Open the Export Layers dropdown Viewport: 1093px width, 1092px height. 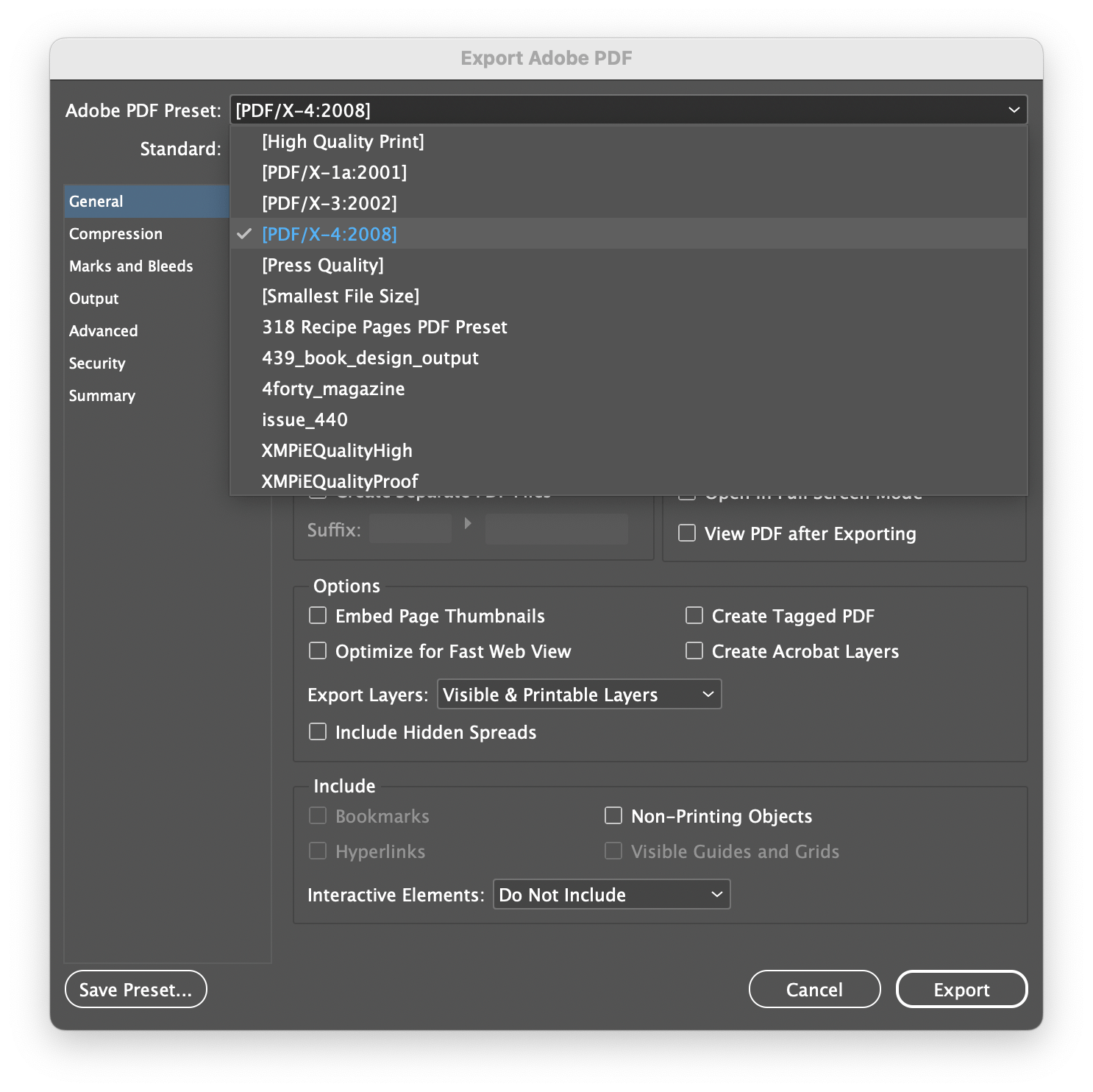coord(579,694)
